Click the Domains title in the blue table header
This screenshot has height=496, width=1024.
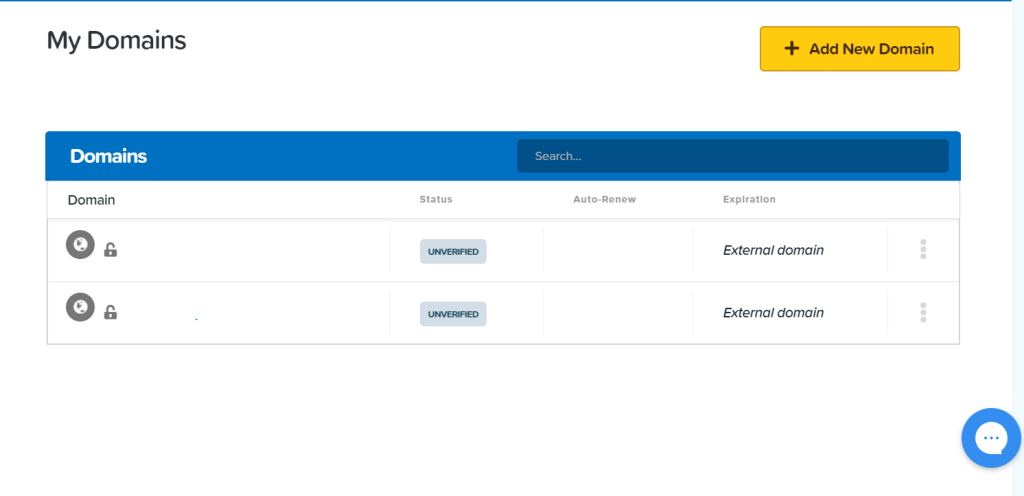[x=108, y=156]
